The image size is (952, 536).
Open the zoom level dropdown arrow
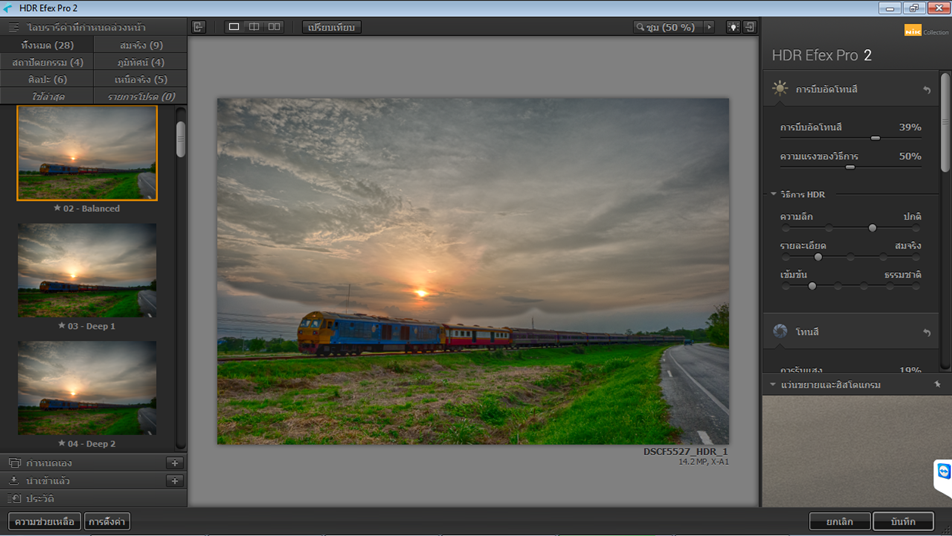pyautogui.click(x=709, y=27)
